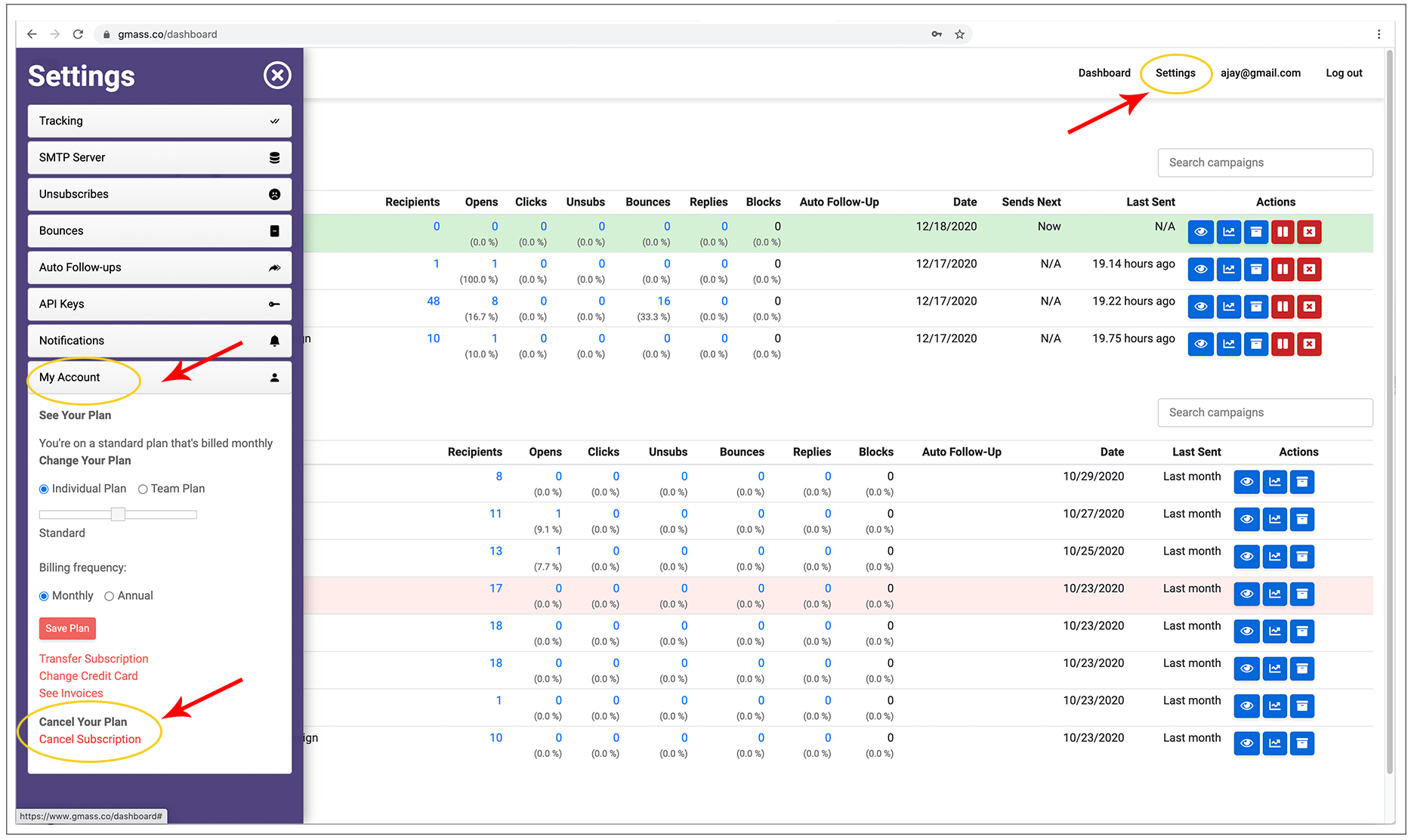Viewport: 1414px width, 840px height.
Task: Click the plan level slider handle
Action: (x=118, y=514)
